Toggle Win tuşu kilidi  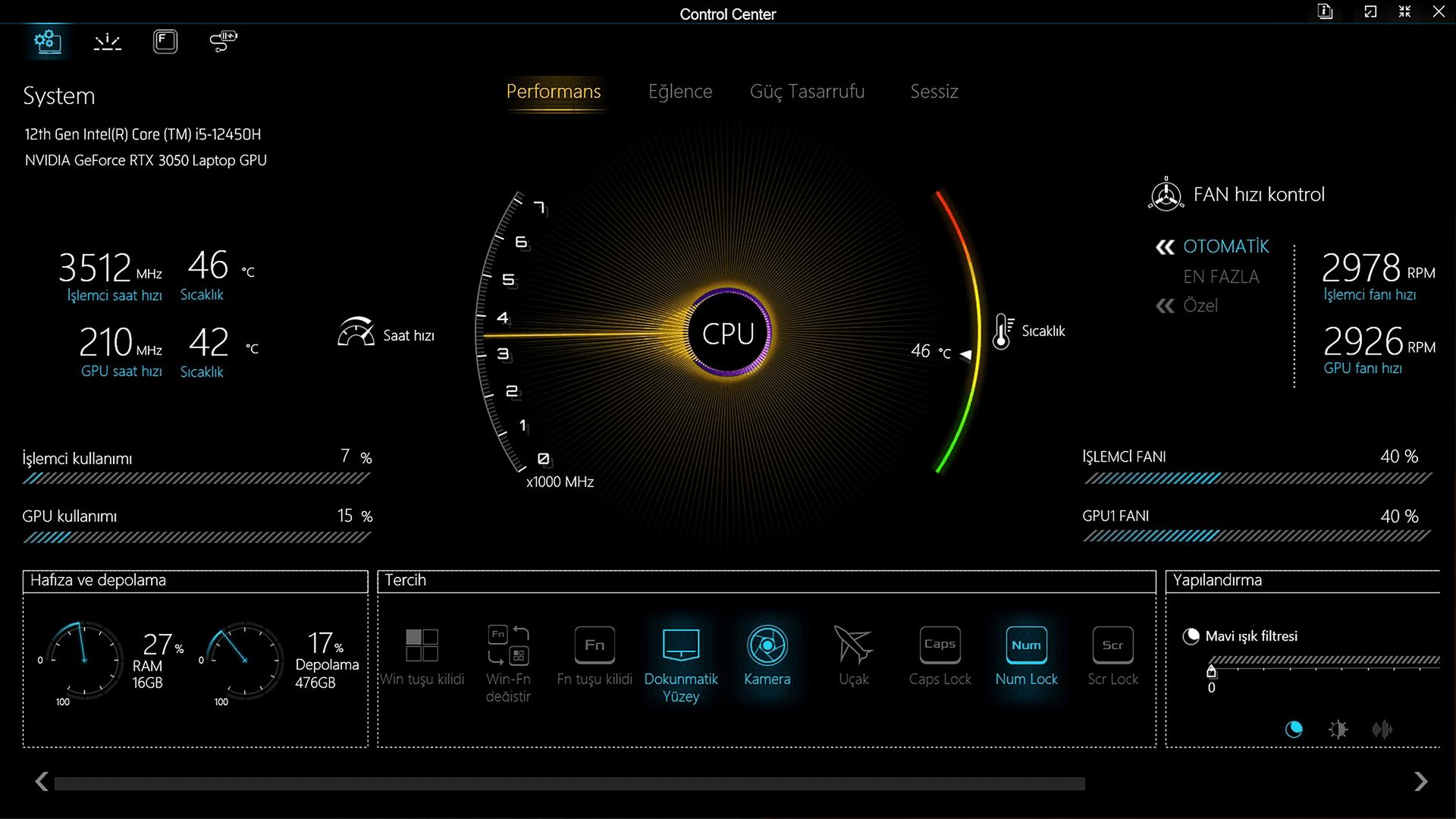(422, 646)
